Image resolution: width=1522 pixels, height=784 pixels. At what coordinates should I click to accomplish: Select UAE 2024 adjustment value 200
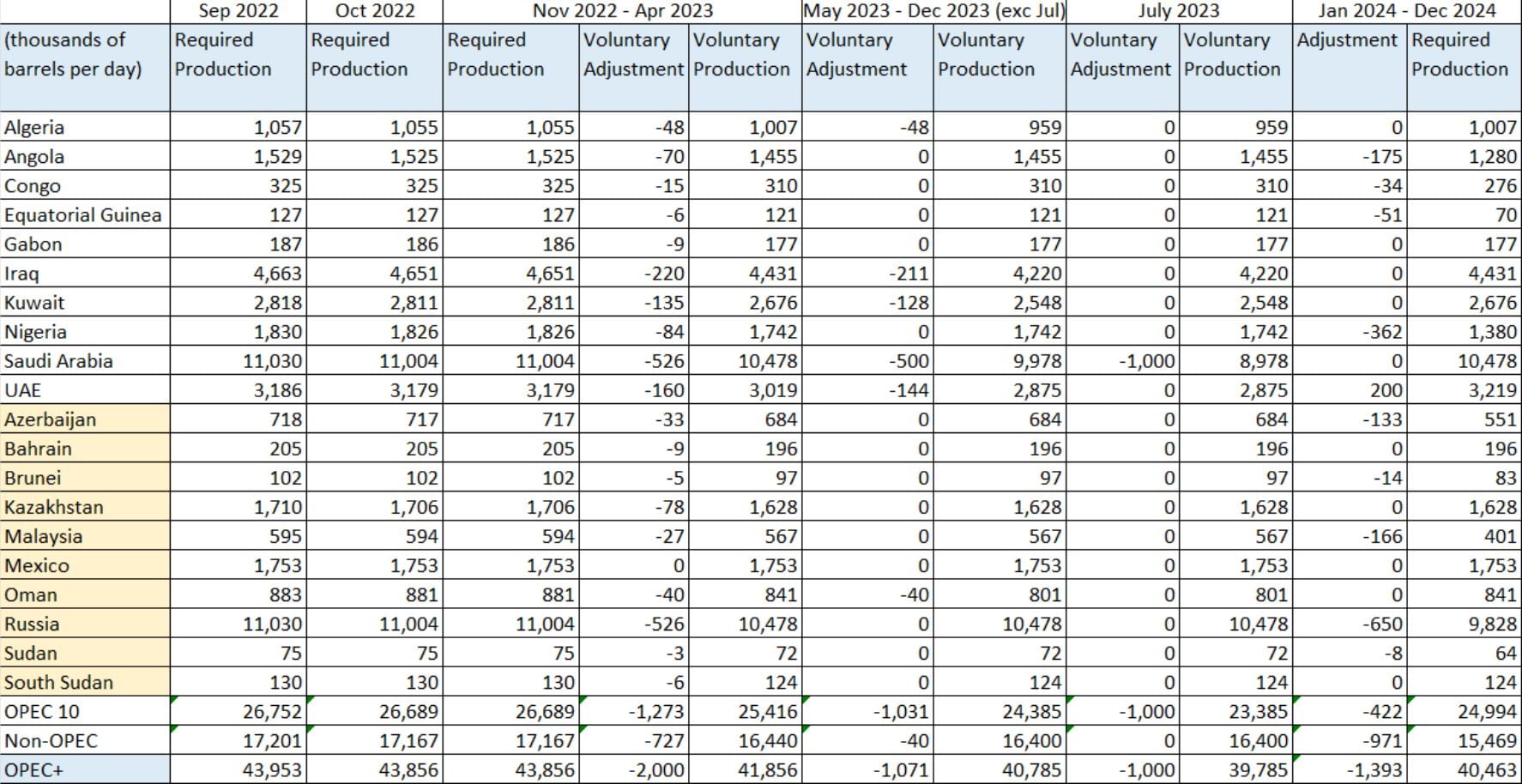point(1350,389)
